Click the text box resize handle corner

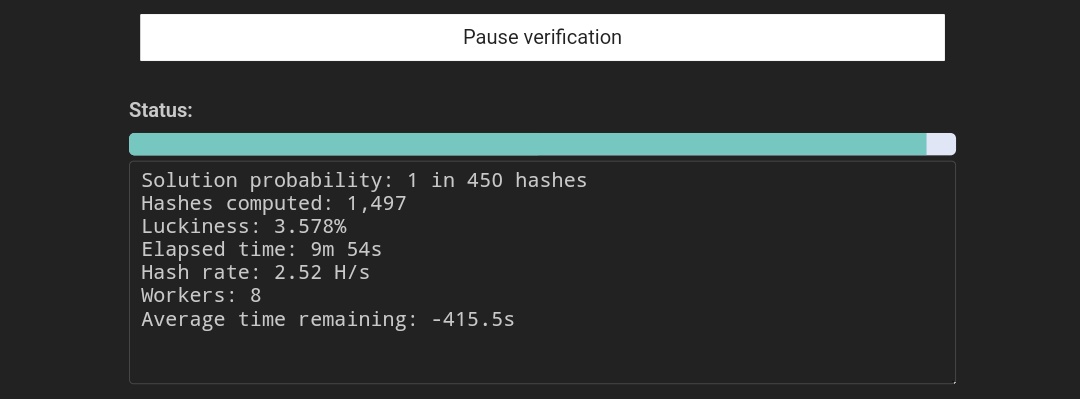[952, 380]
